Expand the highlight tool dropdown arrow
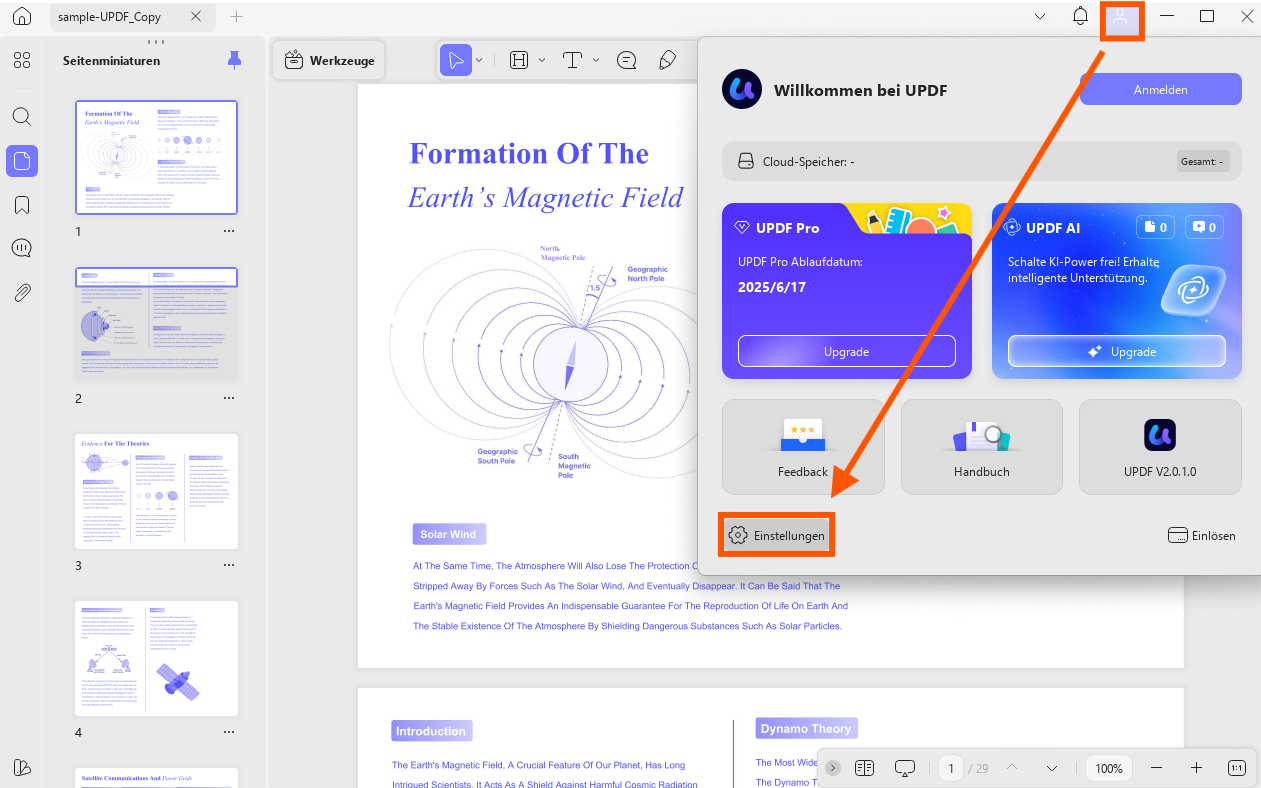Viewport: 1261px width, 788px height. coord(542,60)
